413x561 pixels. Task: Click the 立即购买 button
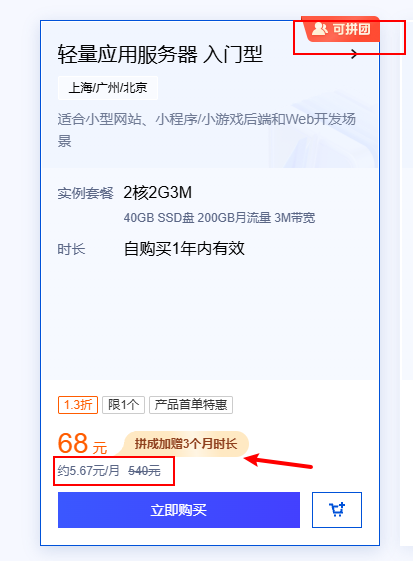point(179,510)
